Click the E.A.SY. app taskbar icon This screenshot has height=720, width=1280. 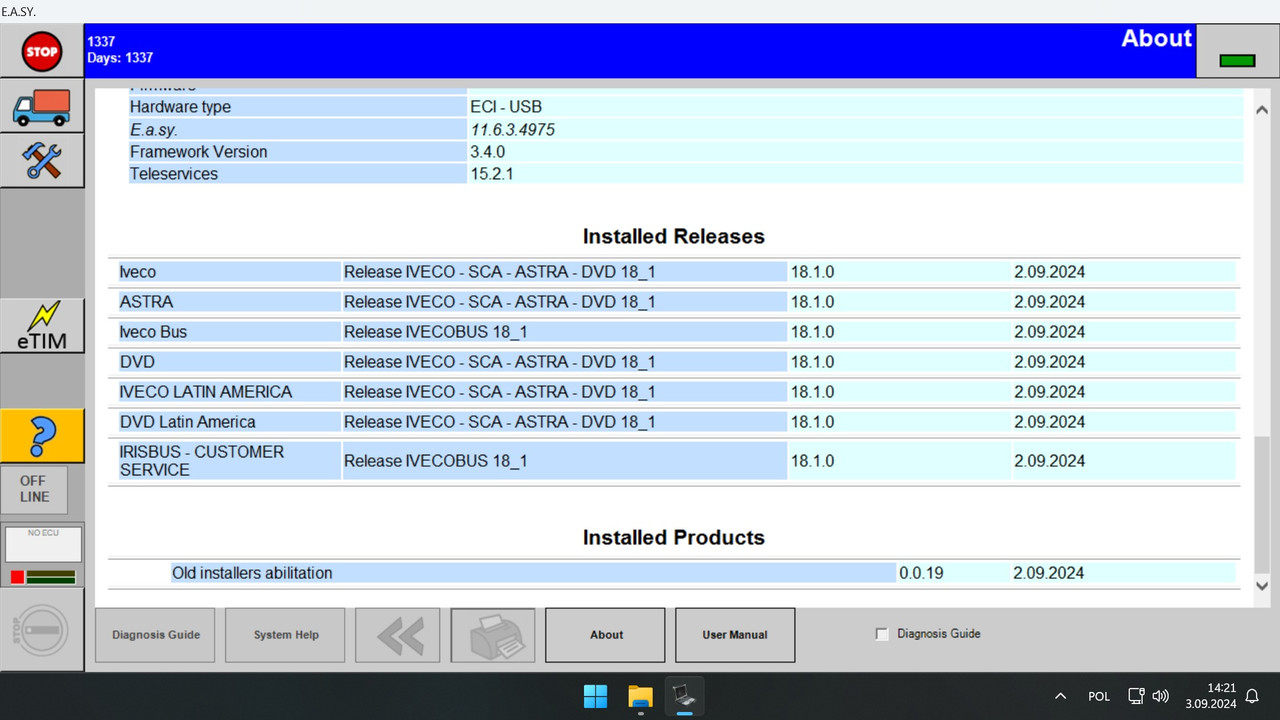click(x=686, y=696)
